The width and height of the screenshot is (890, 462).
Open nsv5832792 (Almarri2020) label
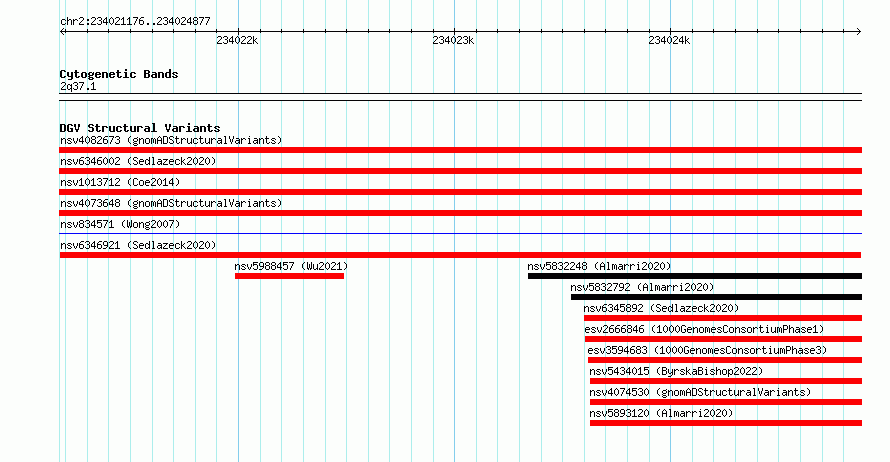pos(642,287)
